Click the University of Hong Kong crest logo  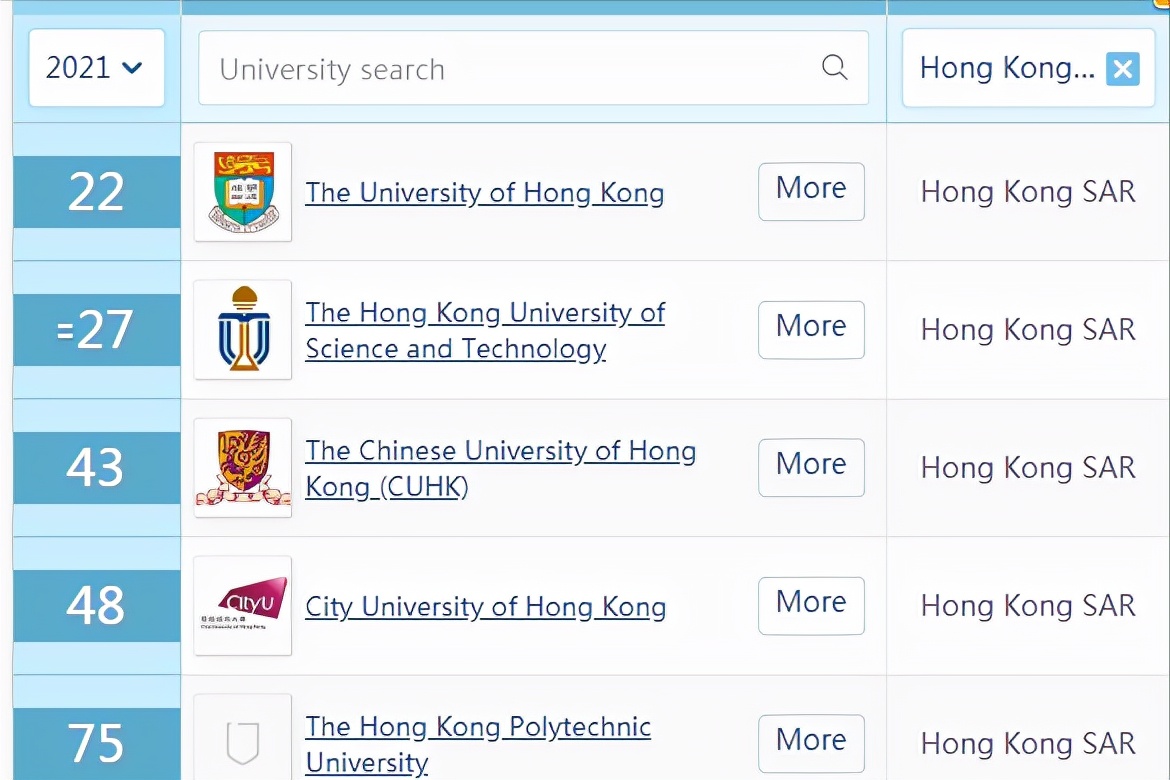[243, 192]
